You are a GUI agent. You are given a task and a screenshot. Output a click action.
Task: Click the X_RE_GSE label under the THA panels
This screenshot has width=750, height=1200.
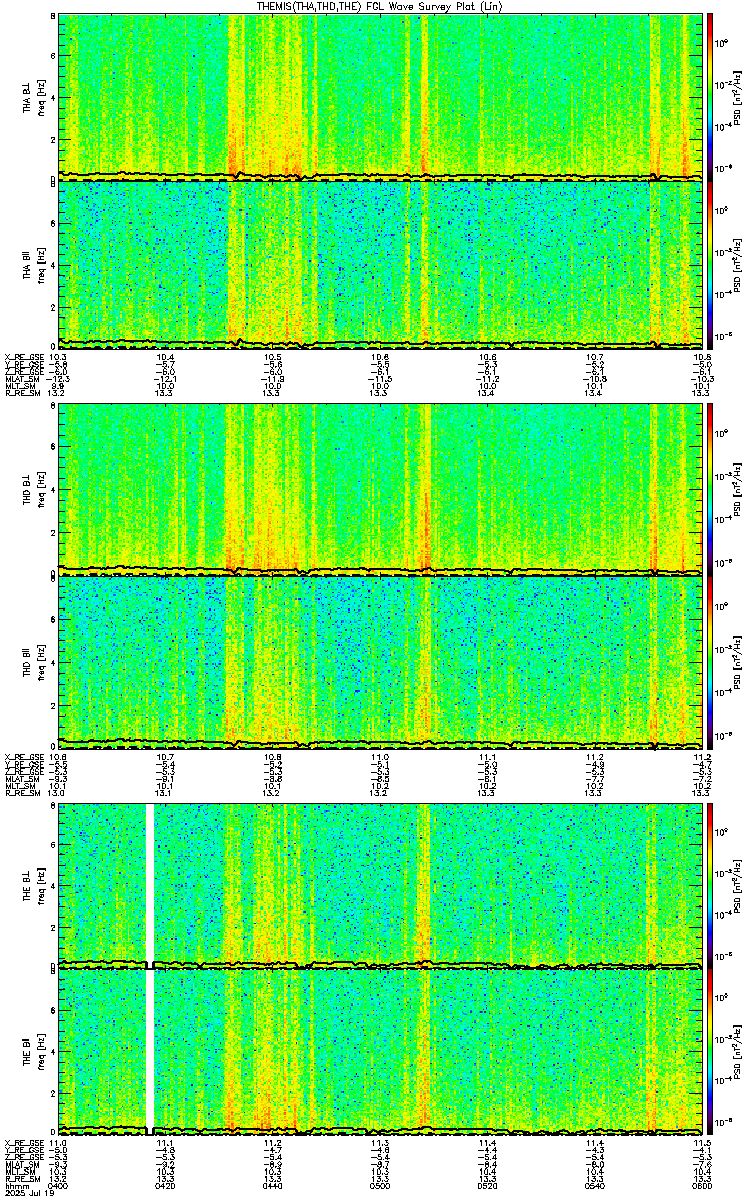pos(24,357)
